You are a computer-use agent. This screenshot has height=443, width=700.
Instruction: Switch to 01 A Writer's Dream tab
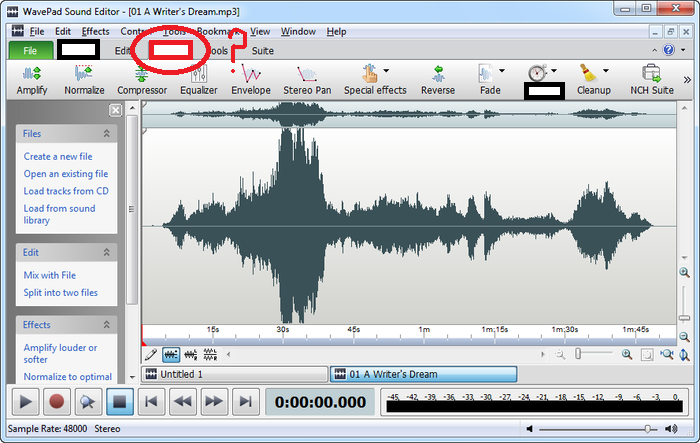(424, 374)
